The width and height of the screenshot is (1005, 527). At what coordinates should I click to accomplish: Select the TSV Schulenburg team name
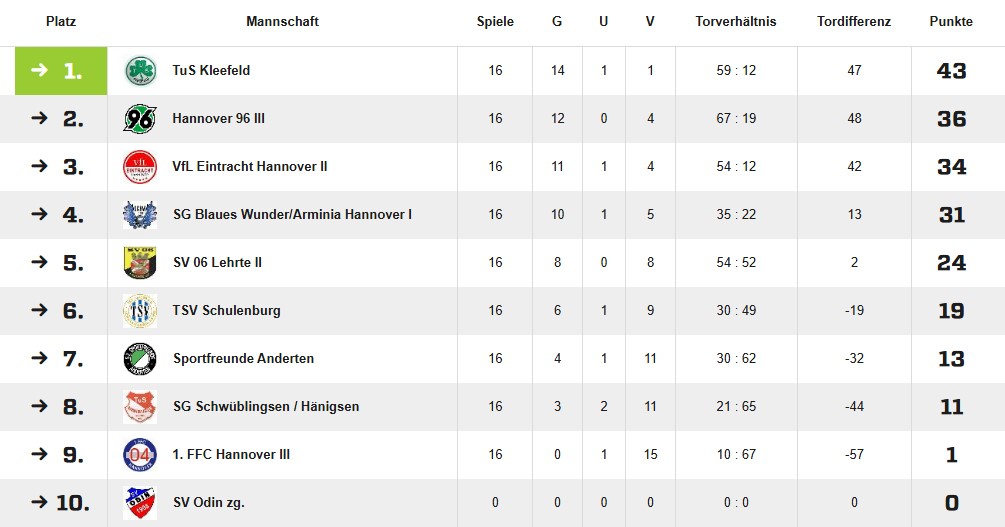coord(226,310)
